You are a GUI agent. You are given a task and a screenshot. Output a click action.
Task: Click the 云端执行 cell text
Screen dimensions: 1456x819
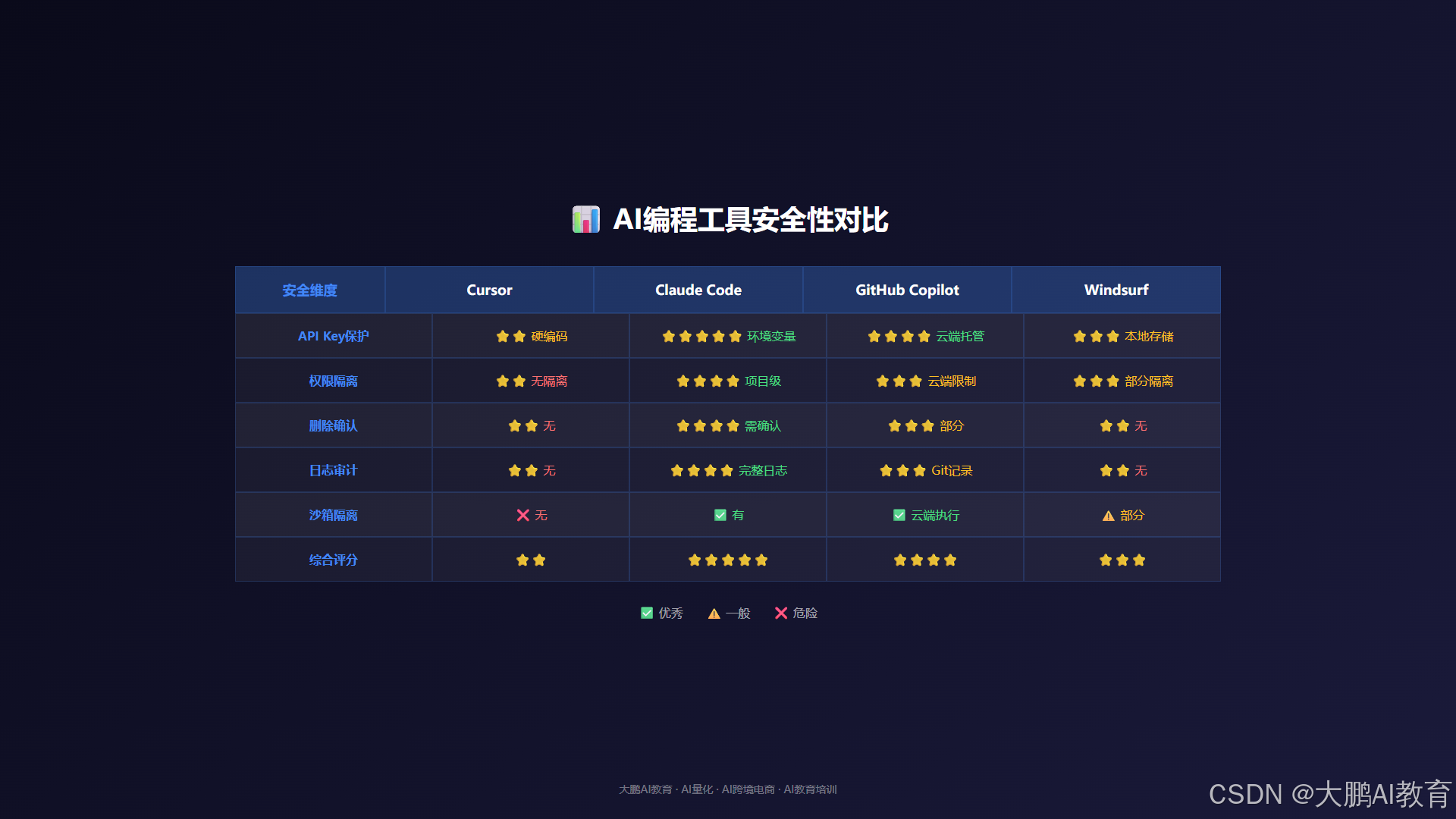(x=935, y=516)
